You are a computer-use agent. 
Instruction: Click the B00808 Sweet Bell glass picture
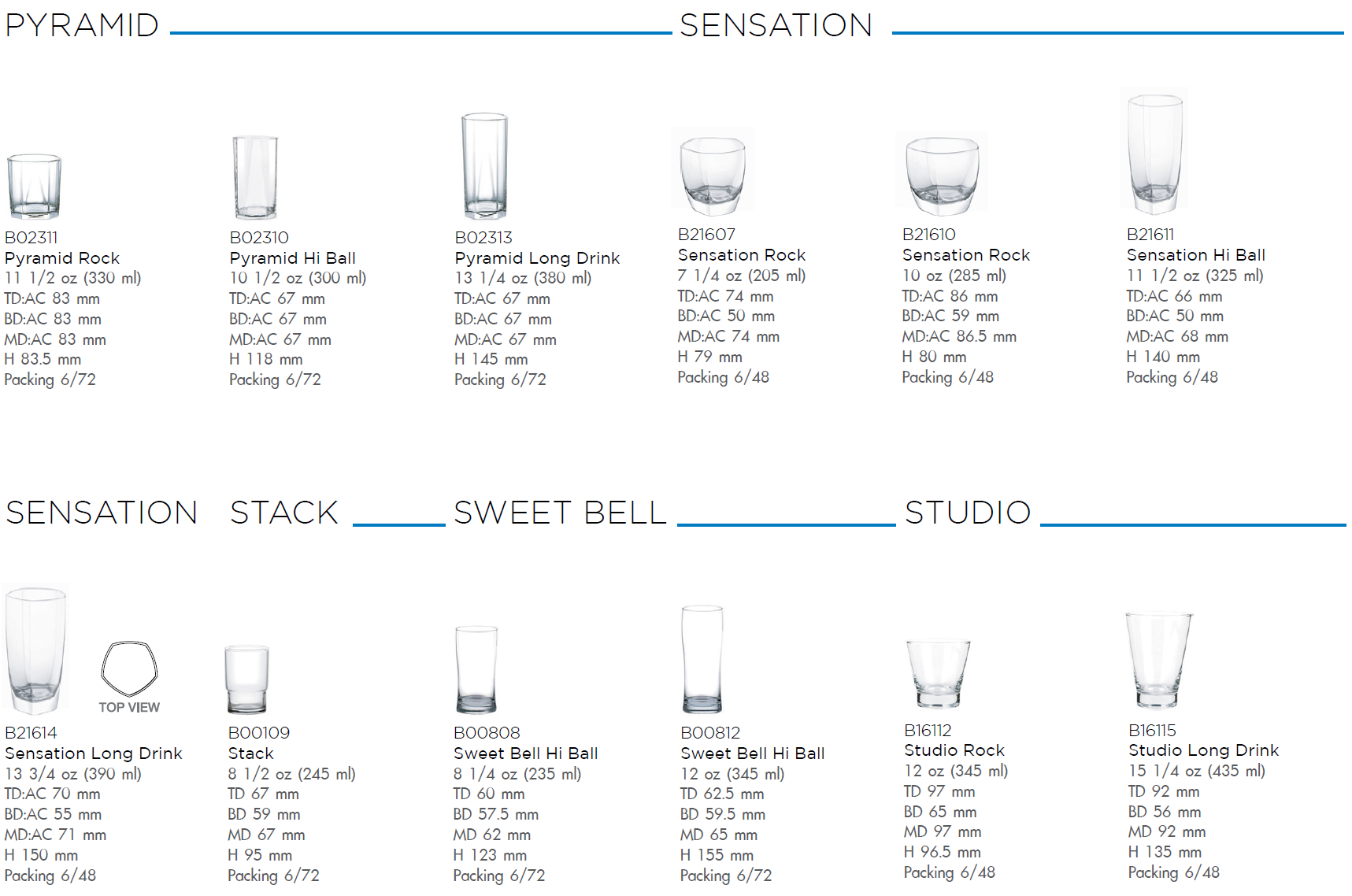[x=476, y=669]
